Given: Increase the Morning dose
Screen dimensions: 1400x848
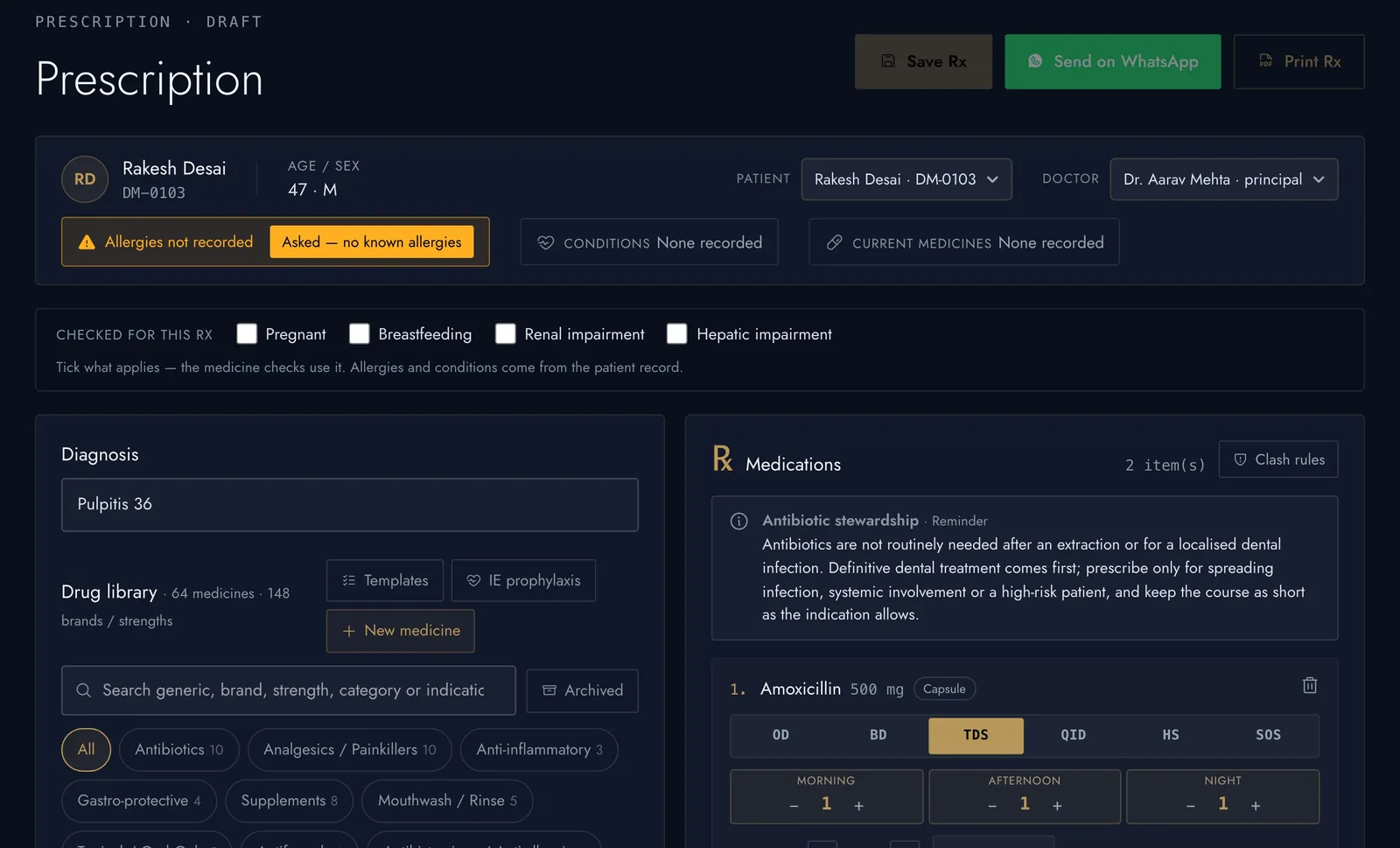Looking at the screenshot, I should pos(859,806).
